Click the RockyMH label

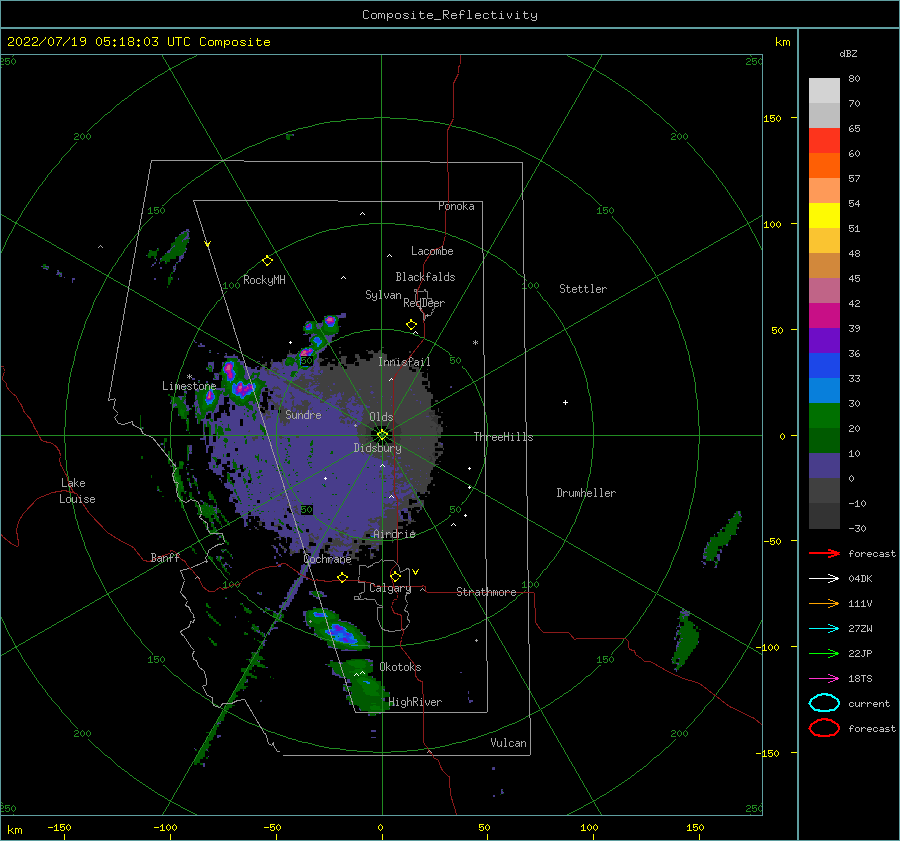click(x=264, y=280)
